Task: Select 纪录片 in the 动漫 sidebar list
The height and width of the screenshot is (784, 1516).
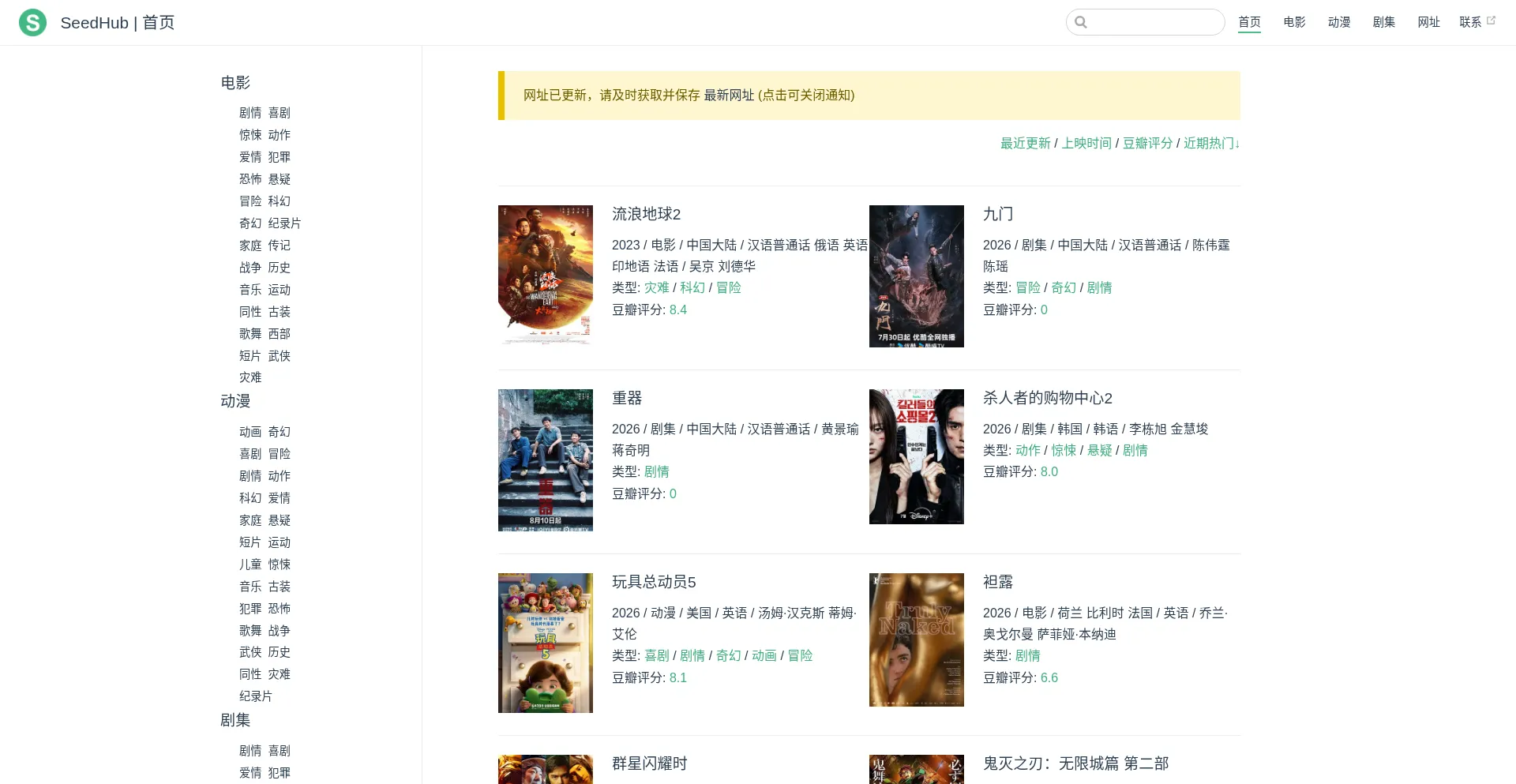Action: point(256,696)
